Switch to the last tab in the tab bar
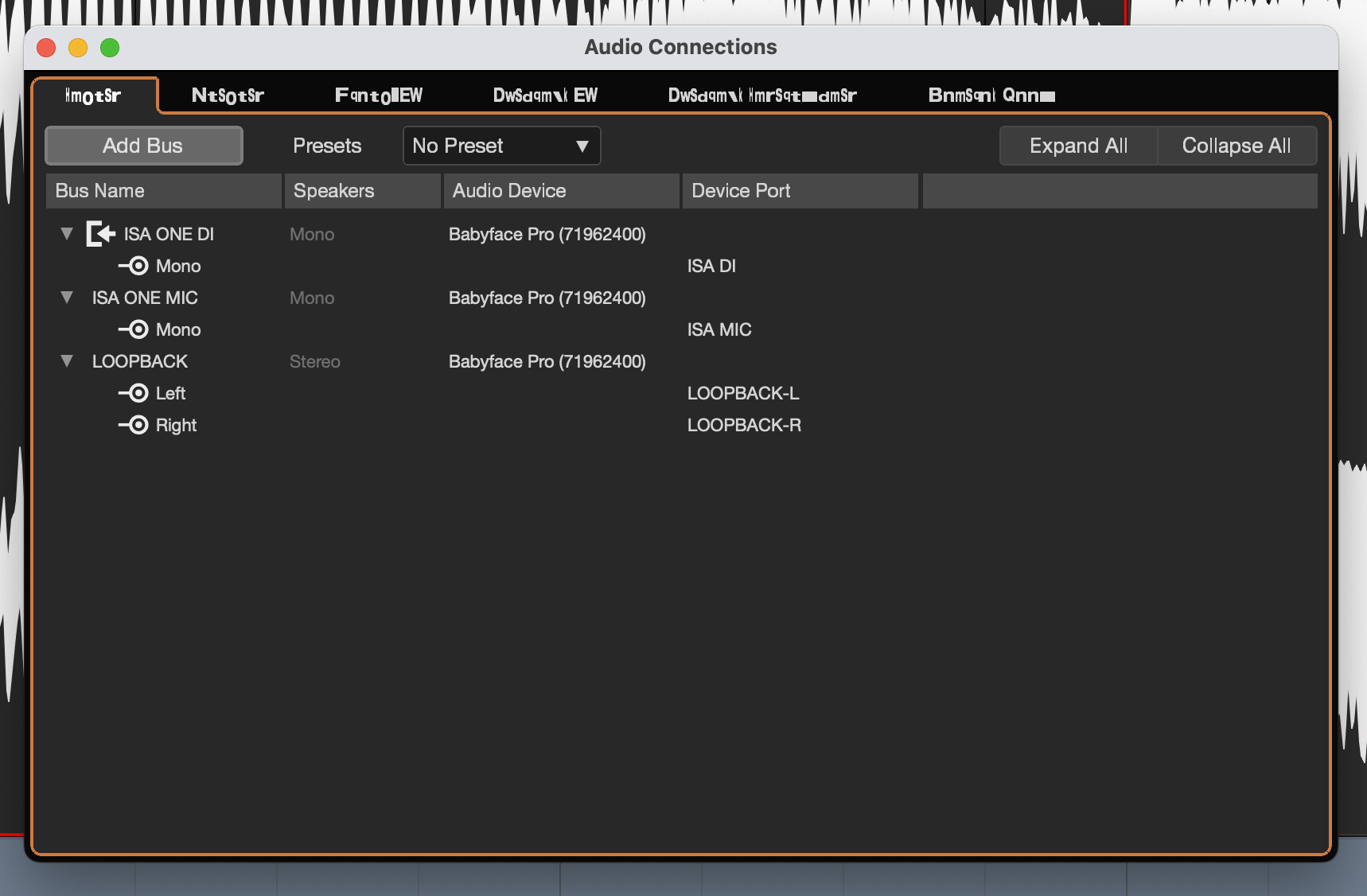 pos(991,95)
